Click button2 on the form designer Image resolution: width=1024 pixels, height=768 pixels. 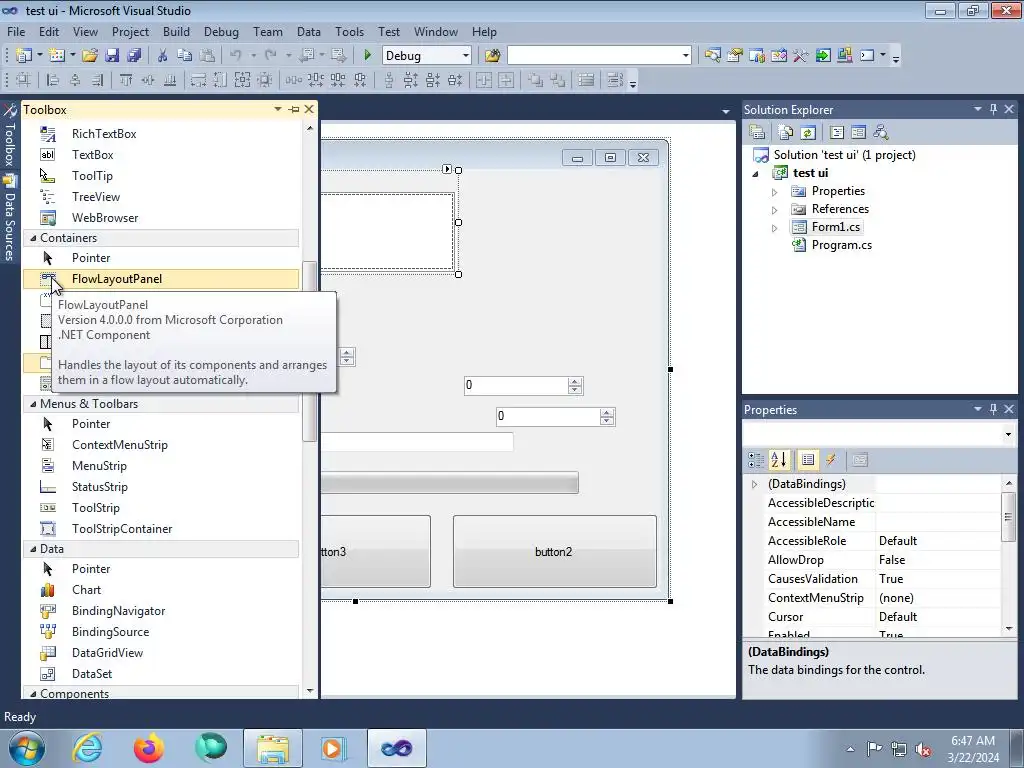click(554, 551)
